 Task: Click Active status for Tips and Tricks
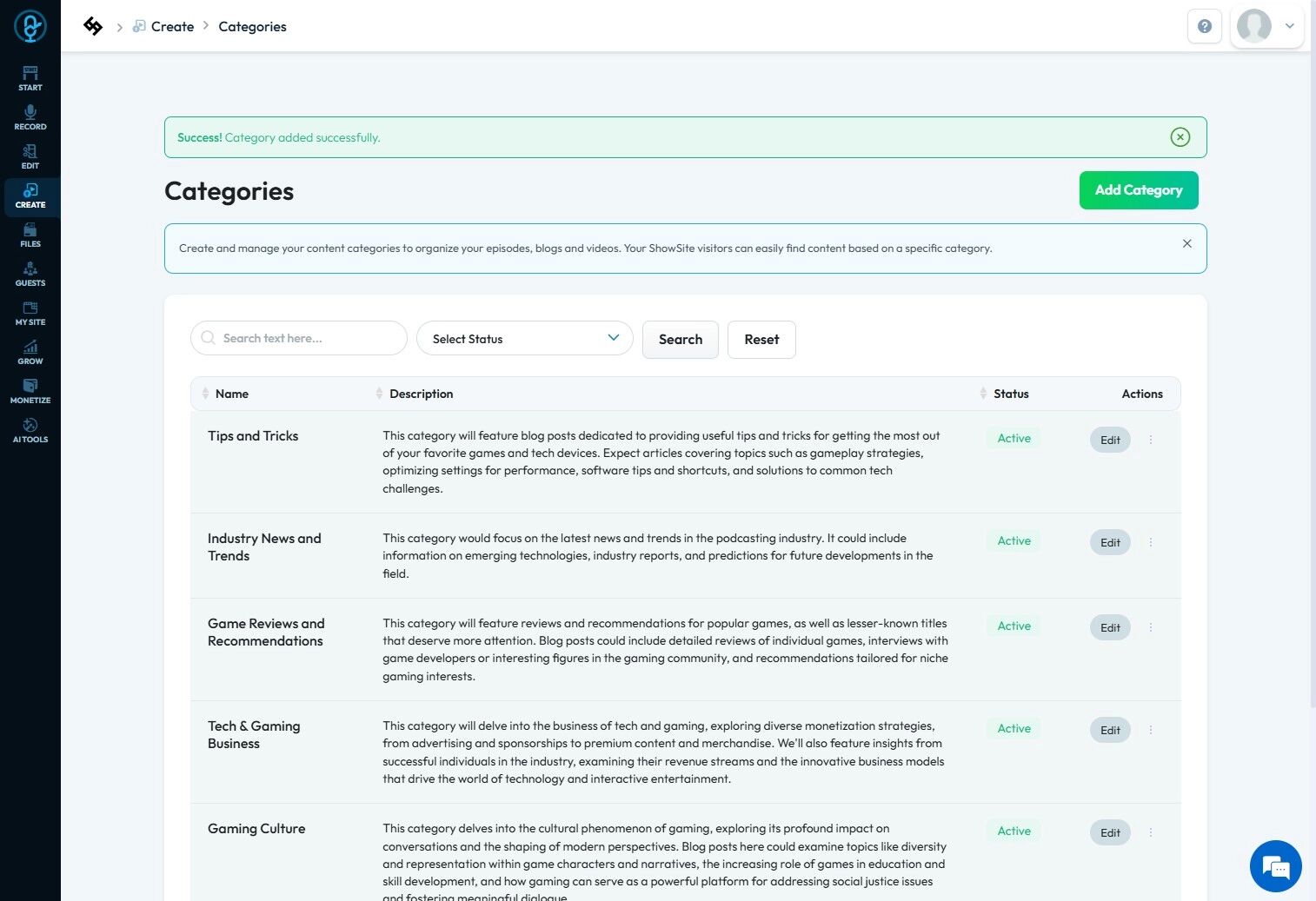coord(1014,439)
